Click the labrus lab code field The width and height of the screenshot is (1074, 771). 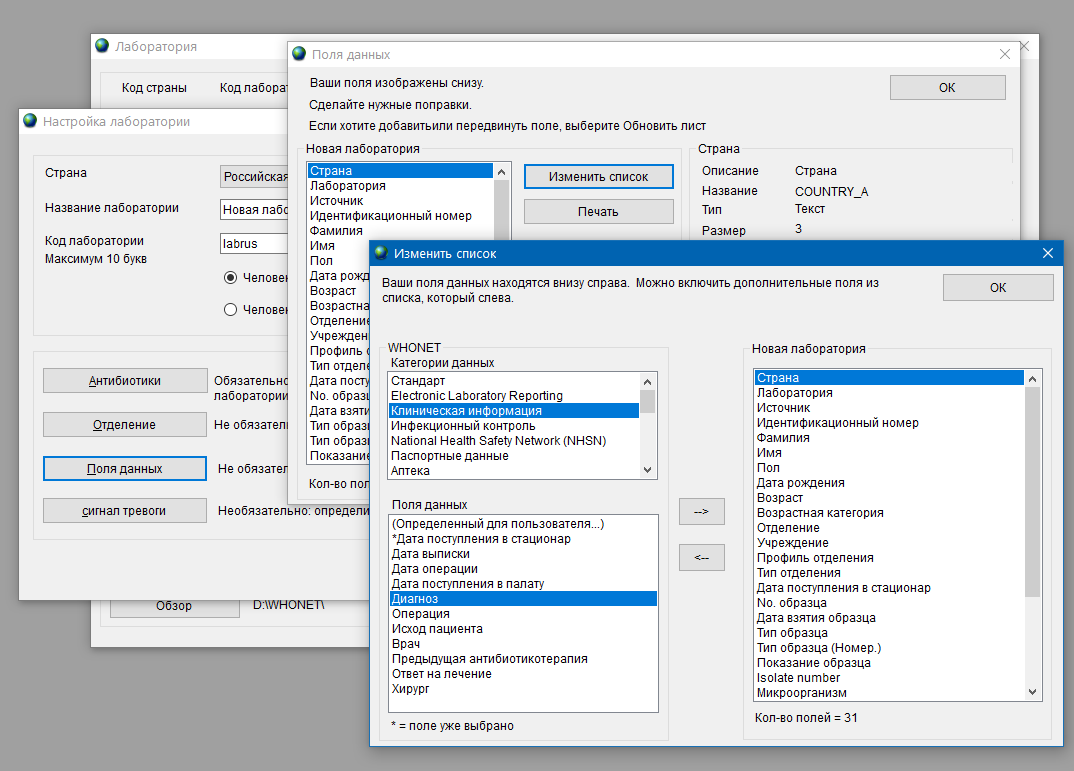(255, 243)
